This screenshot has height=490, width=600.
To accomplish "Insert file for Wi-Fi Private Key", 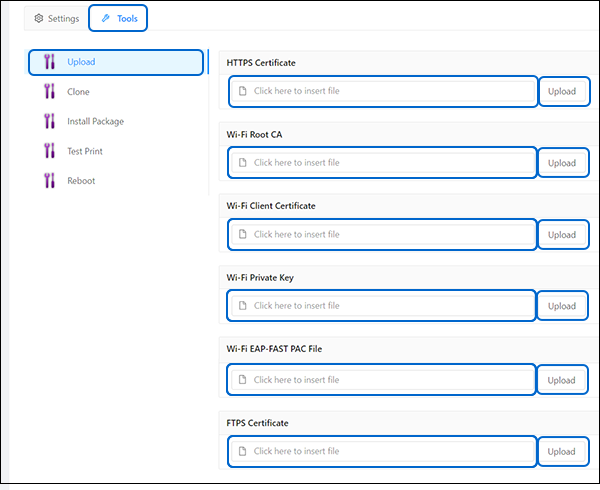I will (x=381, y=306).
